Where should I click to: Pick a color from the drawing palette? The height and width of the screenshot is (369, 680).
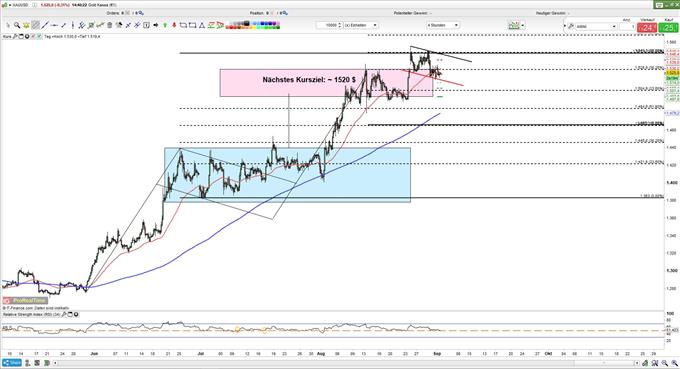pos(252,25)
